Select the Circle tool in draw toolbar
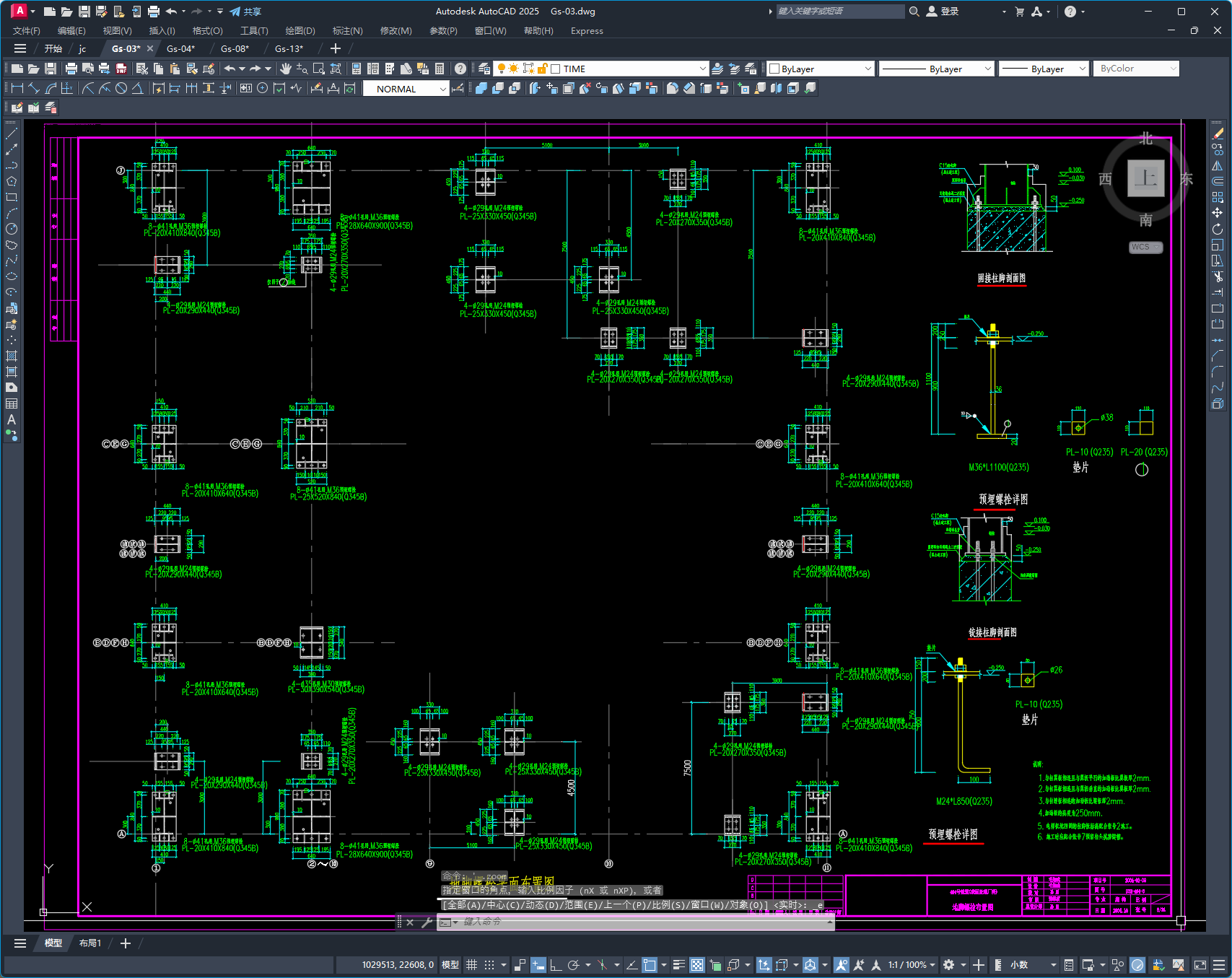 click(12, 229)
